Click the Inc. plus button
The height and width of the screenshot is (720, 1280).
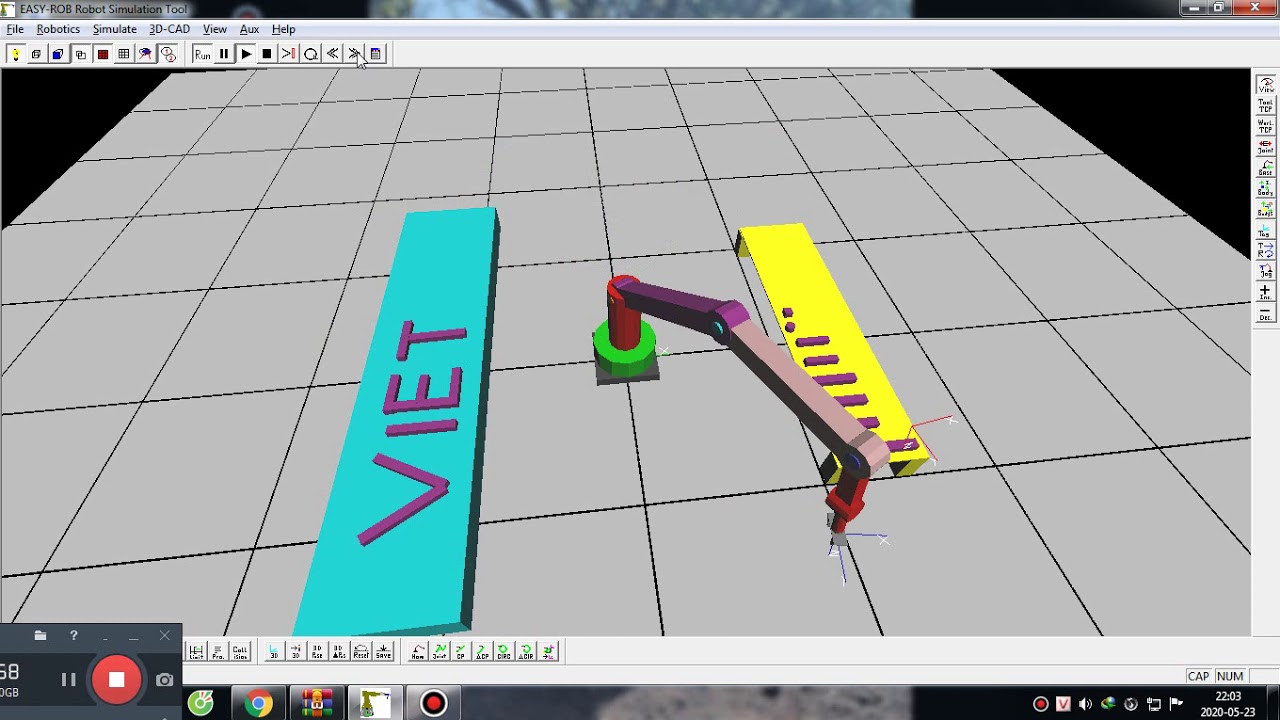click(1265, 292)
